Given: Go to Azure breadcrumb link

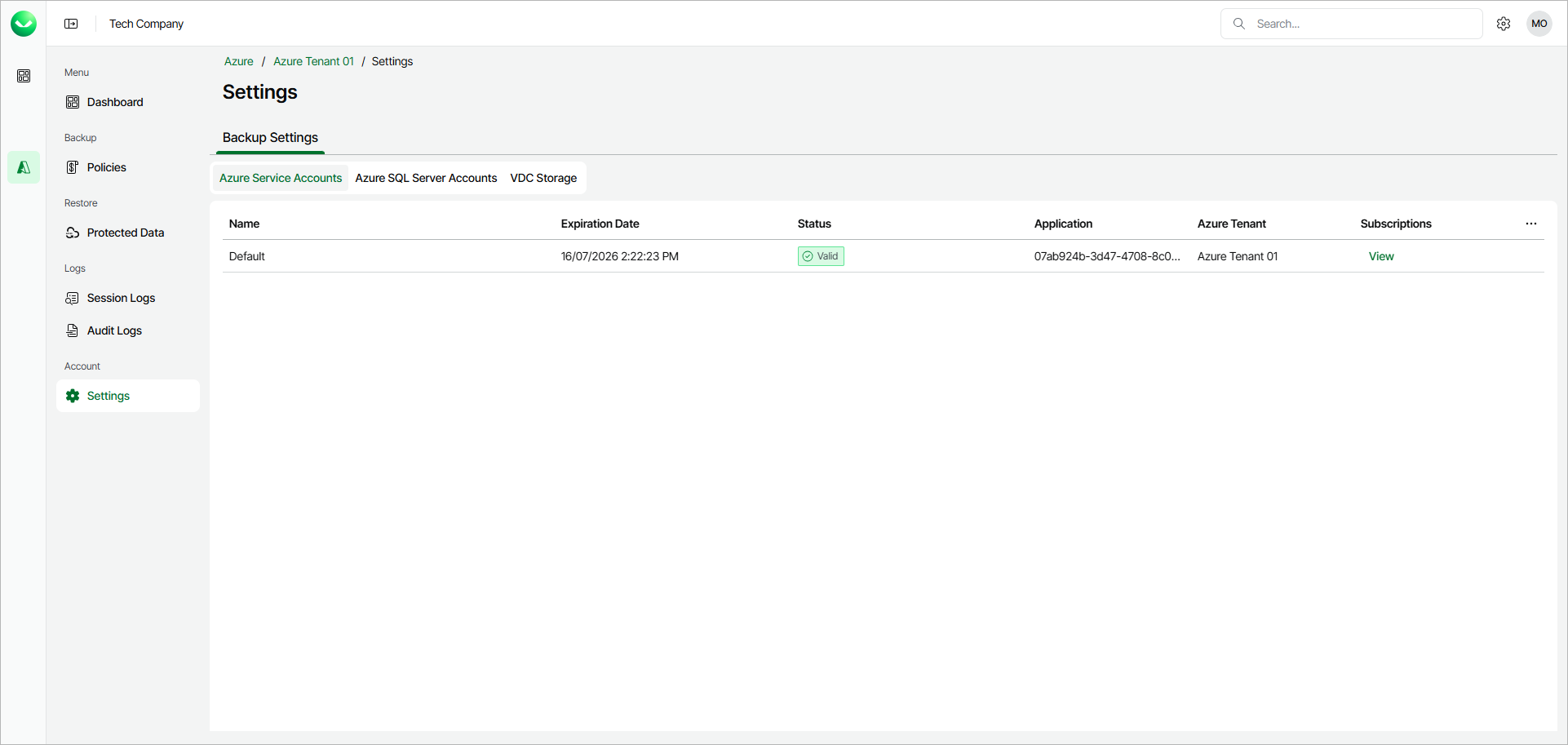Looking at the screenshot, I should (239, 61).
